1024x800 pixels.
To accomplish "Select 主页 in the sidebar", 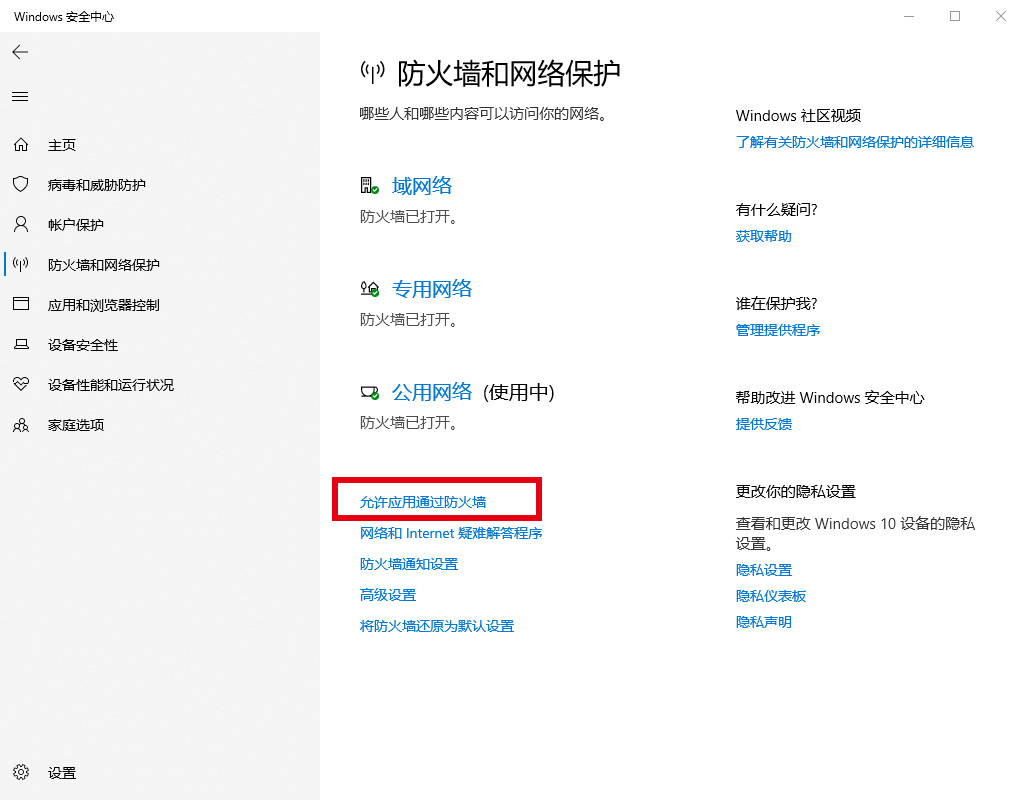I will coord(61,145).
